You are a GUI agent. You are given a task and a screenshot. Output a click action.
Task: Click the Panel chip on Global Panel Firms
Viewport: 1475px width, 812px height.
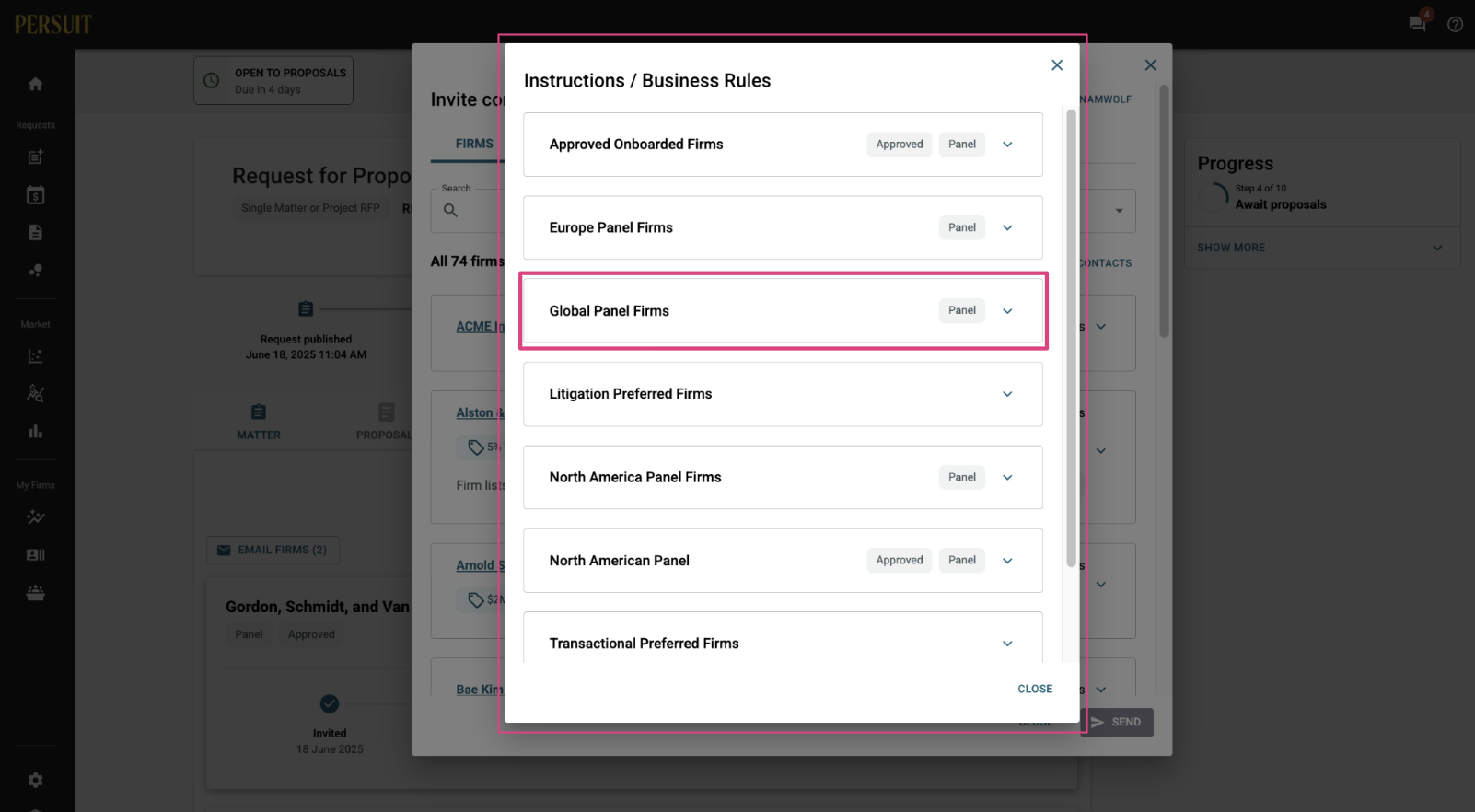coord(962,311)
